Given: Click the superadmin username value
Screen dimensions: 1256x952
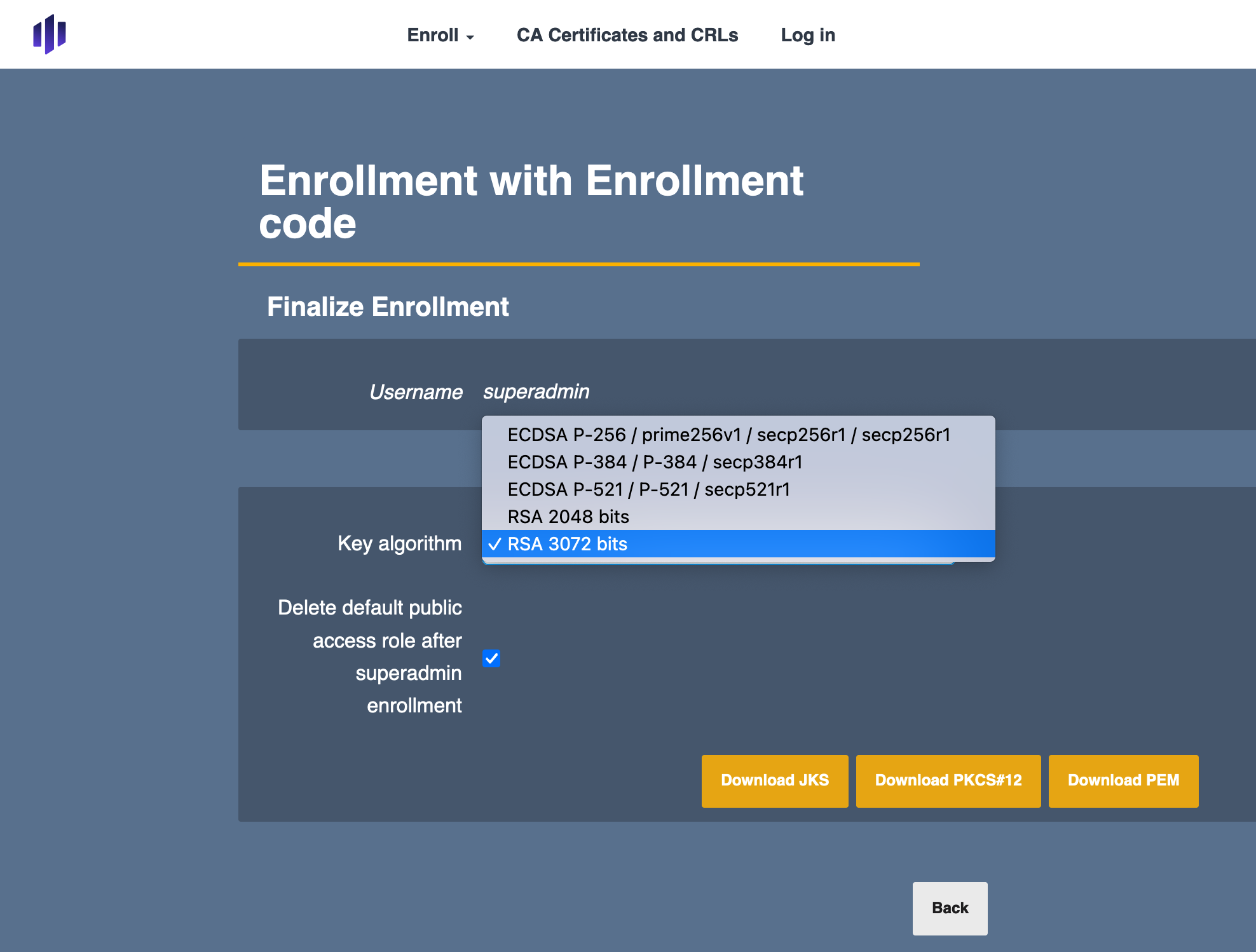Looking at the screenshot, I should 536,391.
